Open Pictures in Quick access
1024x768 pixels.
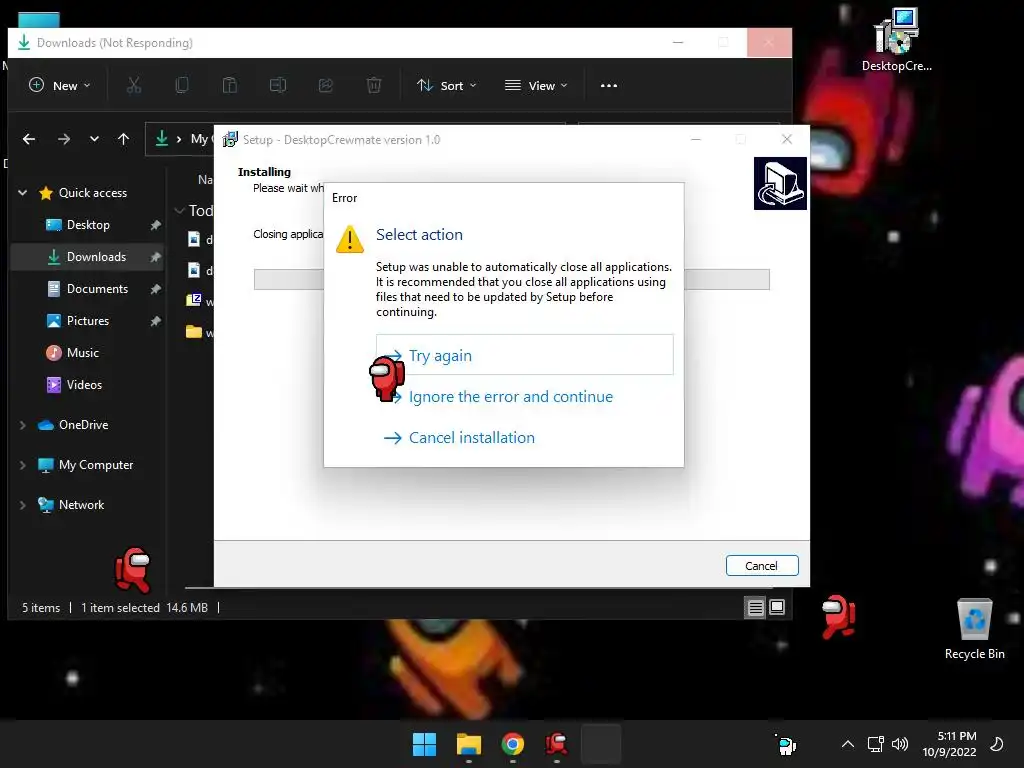88,321
